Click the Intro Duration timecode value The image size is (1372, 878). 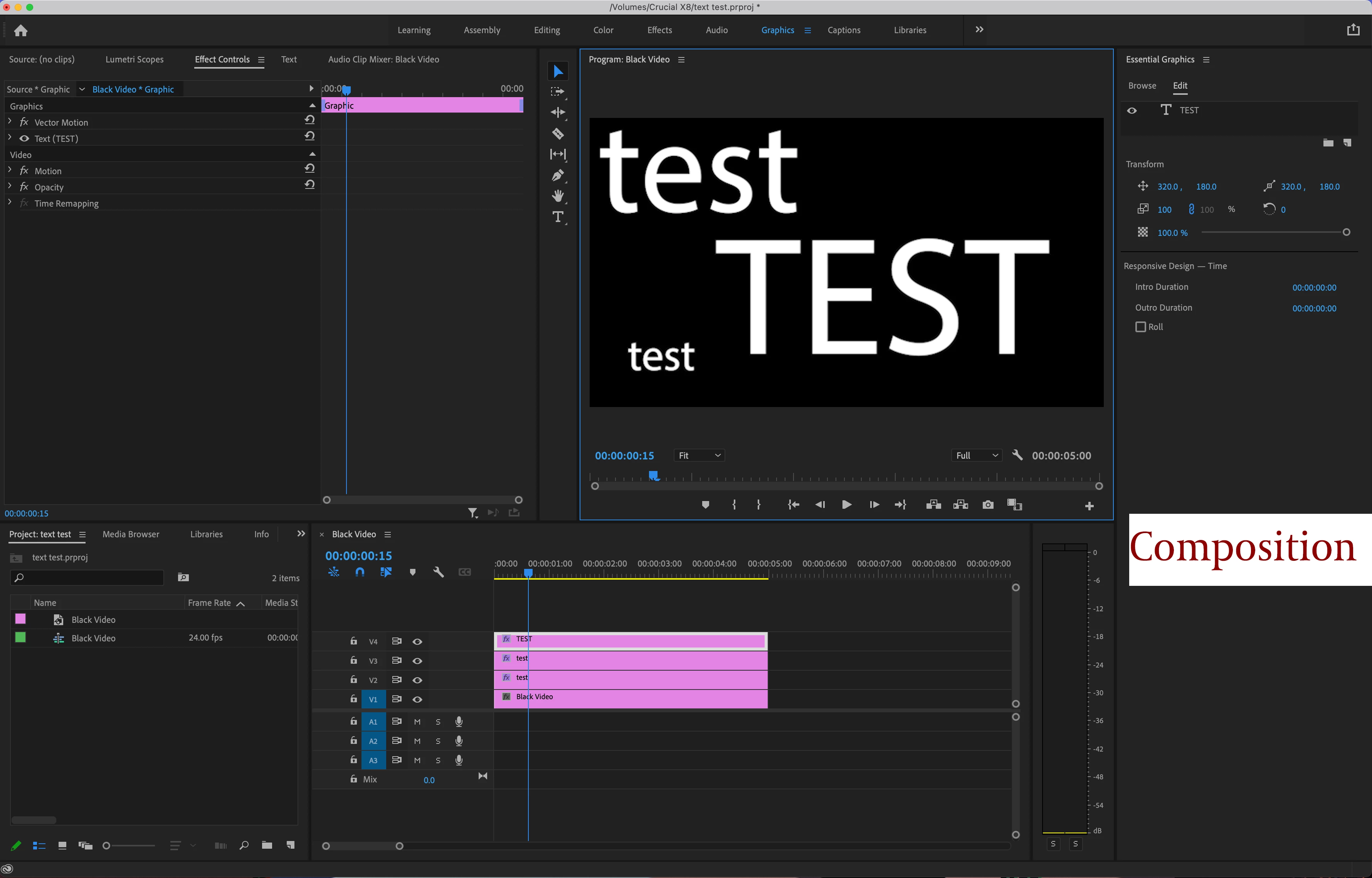click(x=1314, y=288)
